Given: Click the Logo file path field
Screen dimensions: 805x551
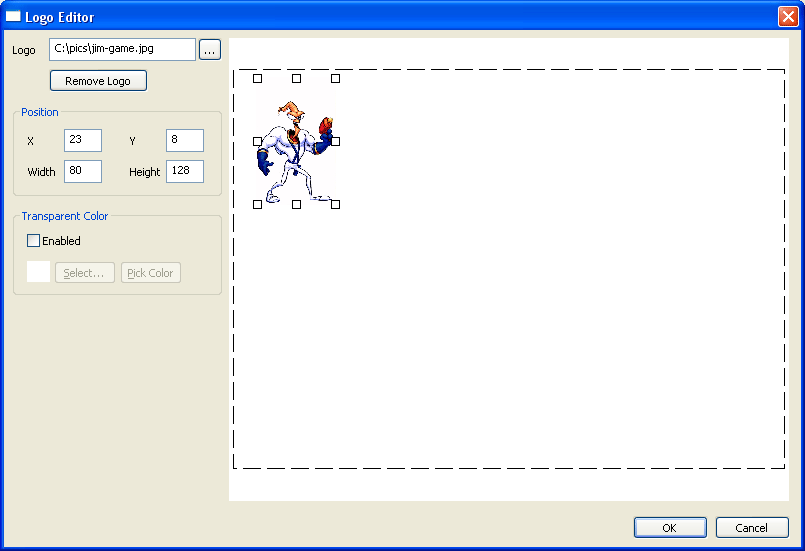Looking at the screenshot, I should (122, 49).
